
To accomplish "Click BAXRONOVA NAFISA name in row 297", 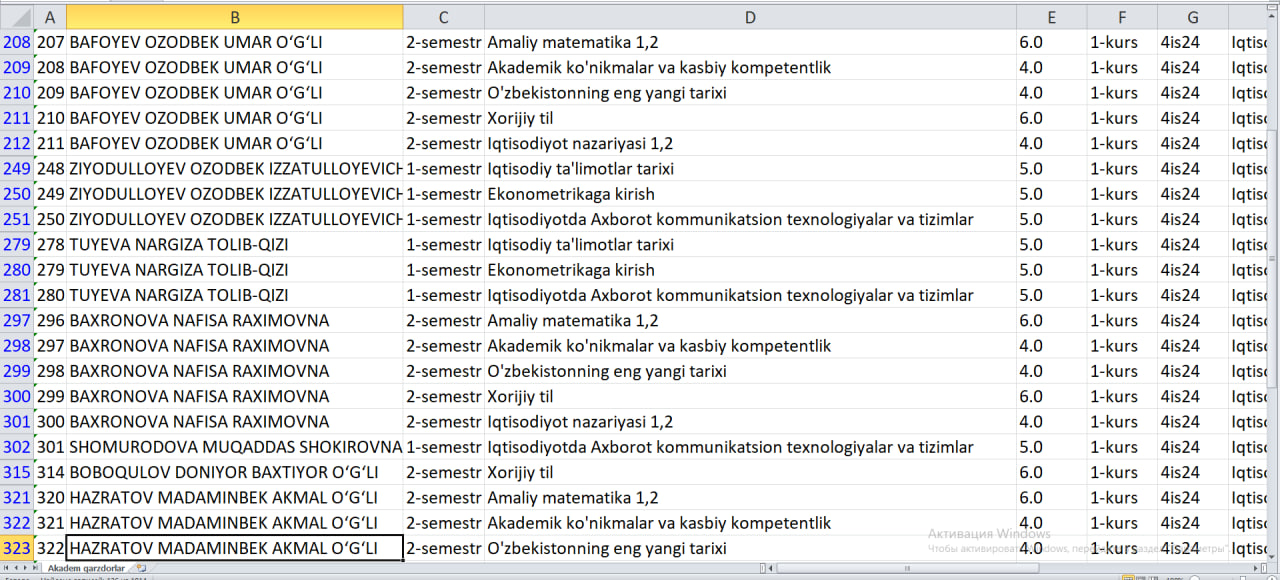I will click(x=235, y=321).
